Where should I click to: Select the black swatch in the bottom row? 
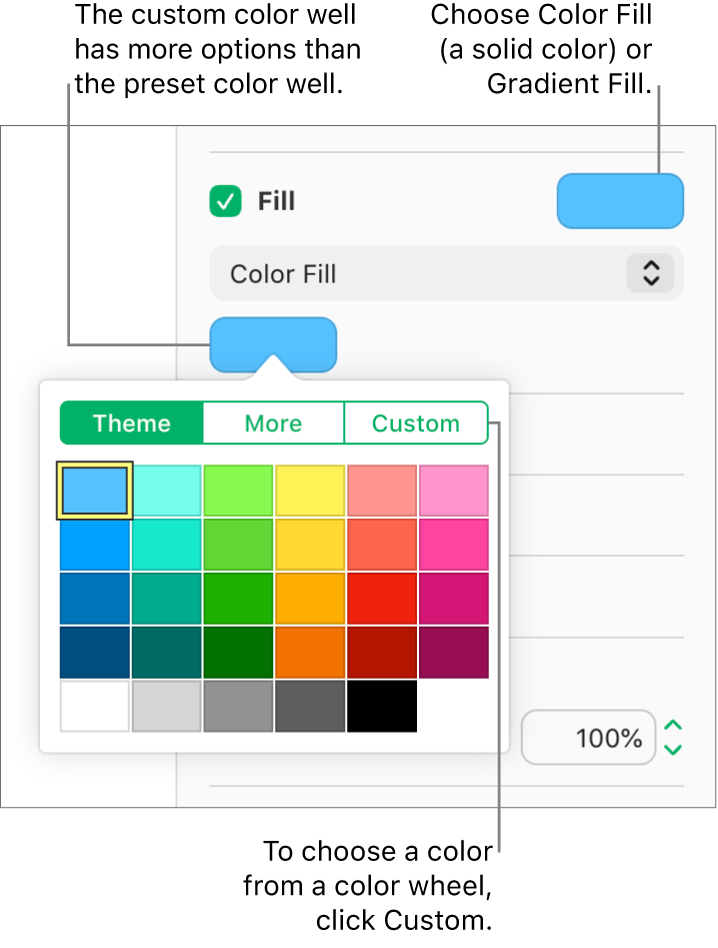(x=382, y=706)
